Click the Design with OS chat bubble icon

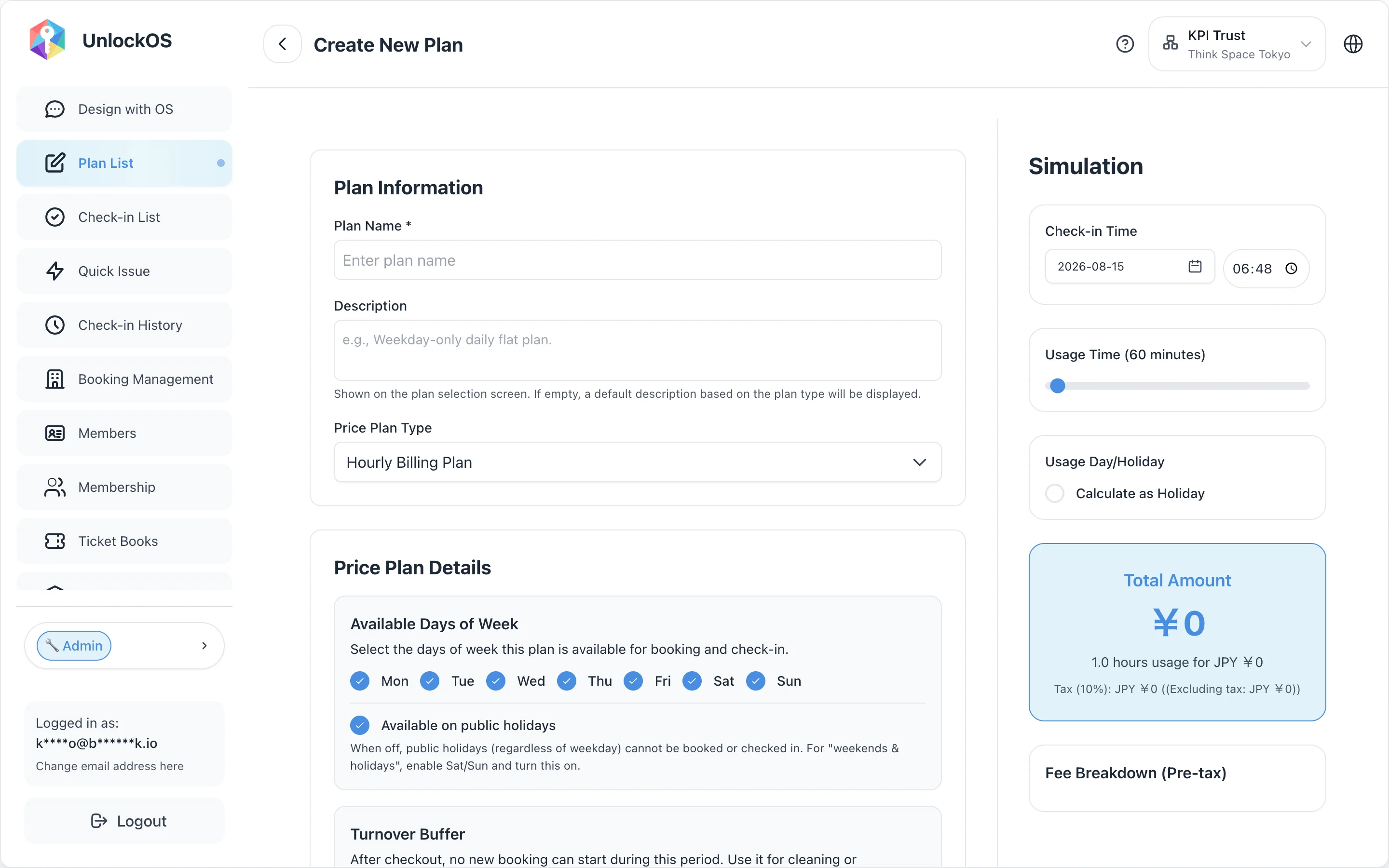(55, 109)
